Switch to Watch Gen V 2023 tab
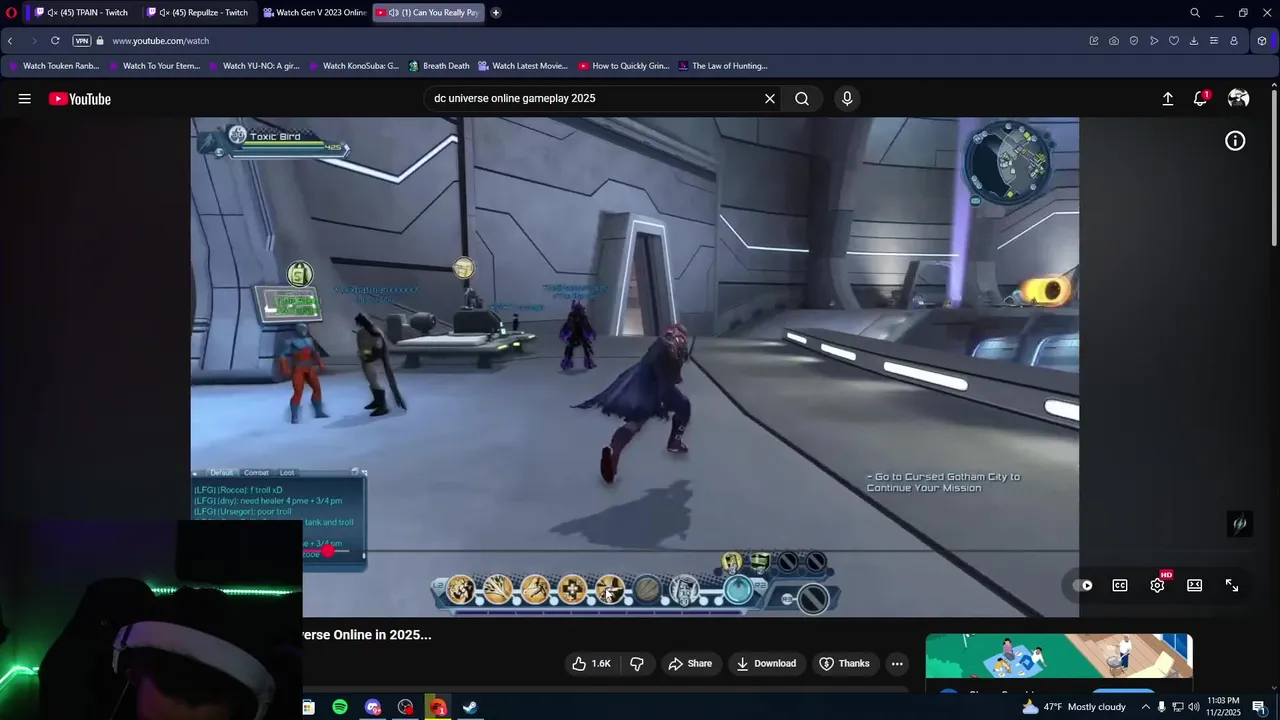Viewport: 1280px width, 720px height. (315, 13)
